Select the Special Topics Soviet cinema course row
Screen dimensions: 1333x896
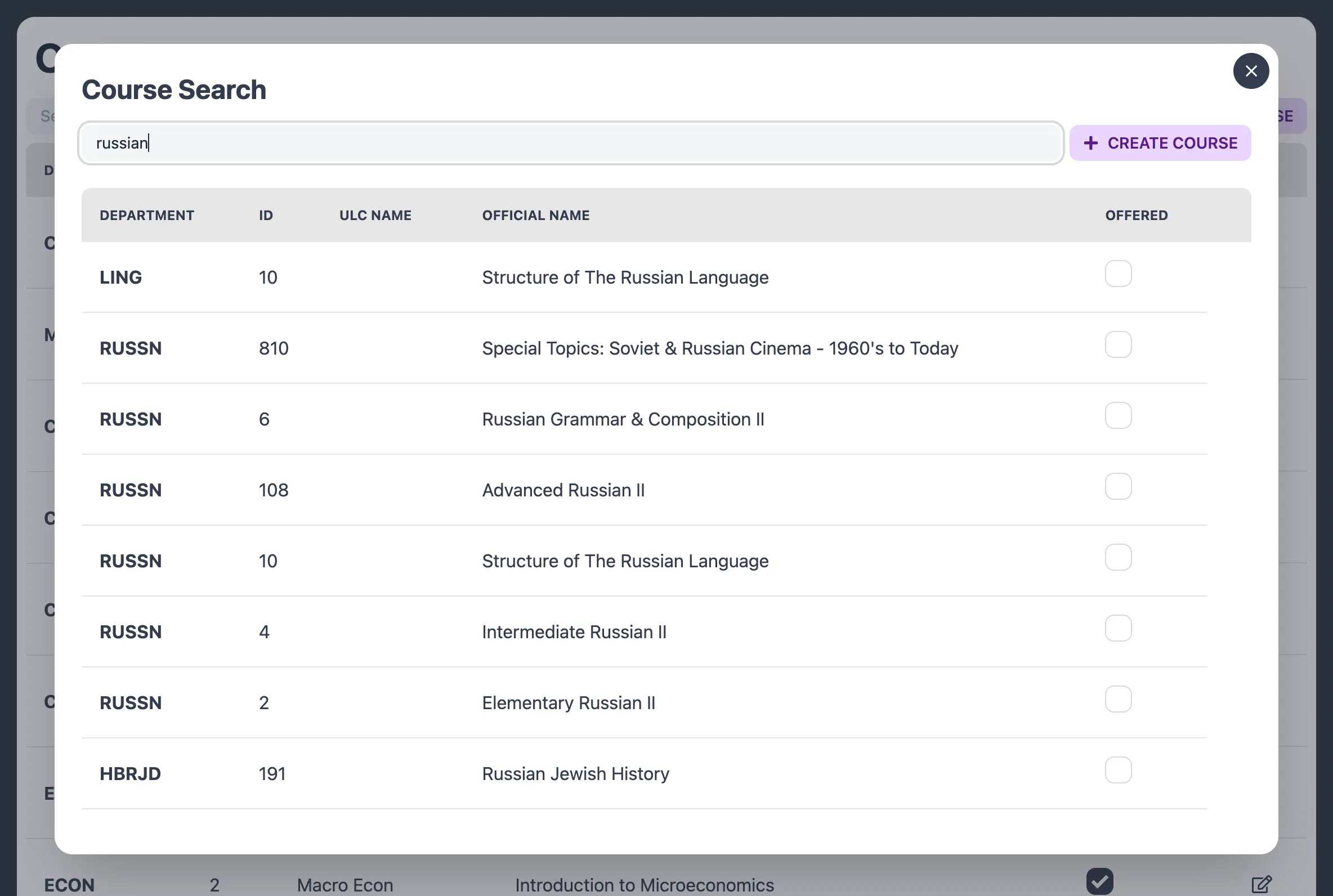719,348
